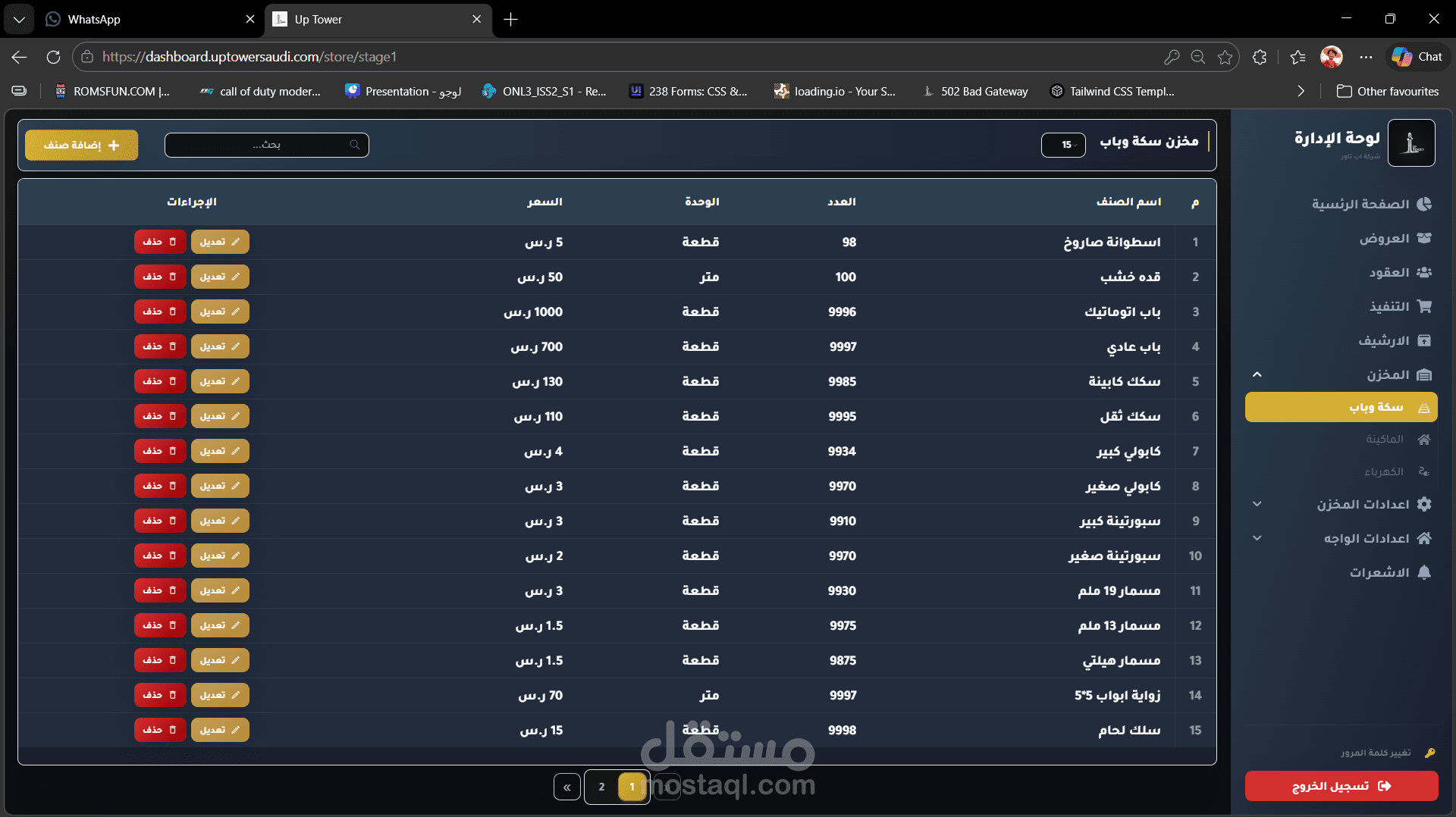Click the العروض offers icon in sidebar
1456x817 pixels.
[x=1426, y=238]
